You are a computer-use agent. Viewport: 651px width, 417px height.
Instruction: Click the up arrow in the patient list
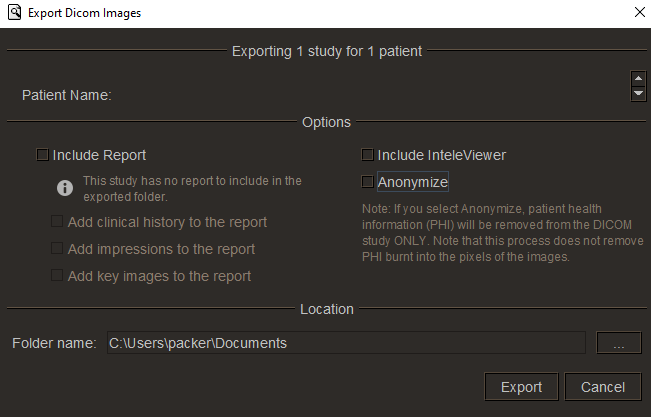click(638, 78)
